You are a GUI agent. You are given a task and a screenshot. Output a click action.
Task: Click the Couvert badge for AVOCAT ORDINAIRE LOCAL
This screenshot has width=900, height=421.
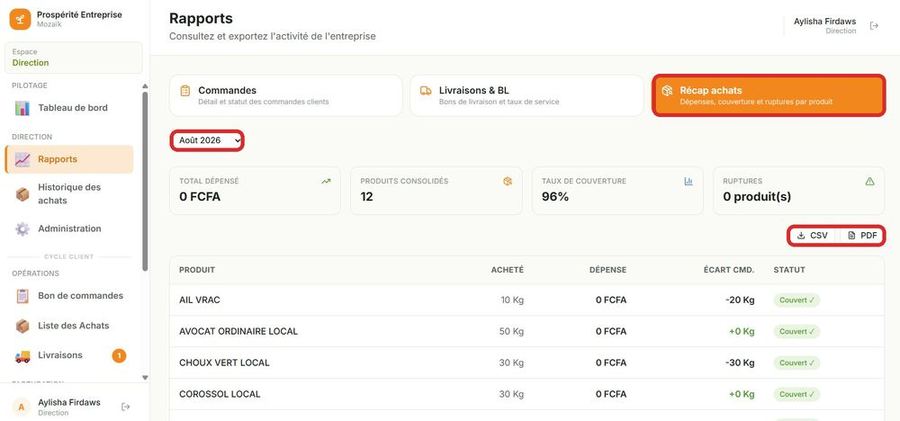797,331
